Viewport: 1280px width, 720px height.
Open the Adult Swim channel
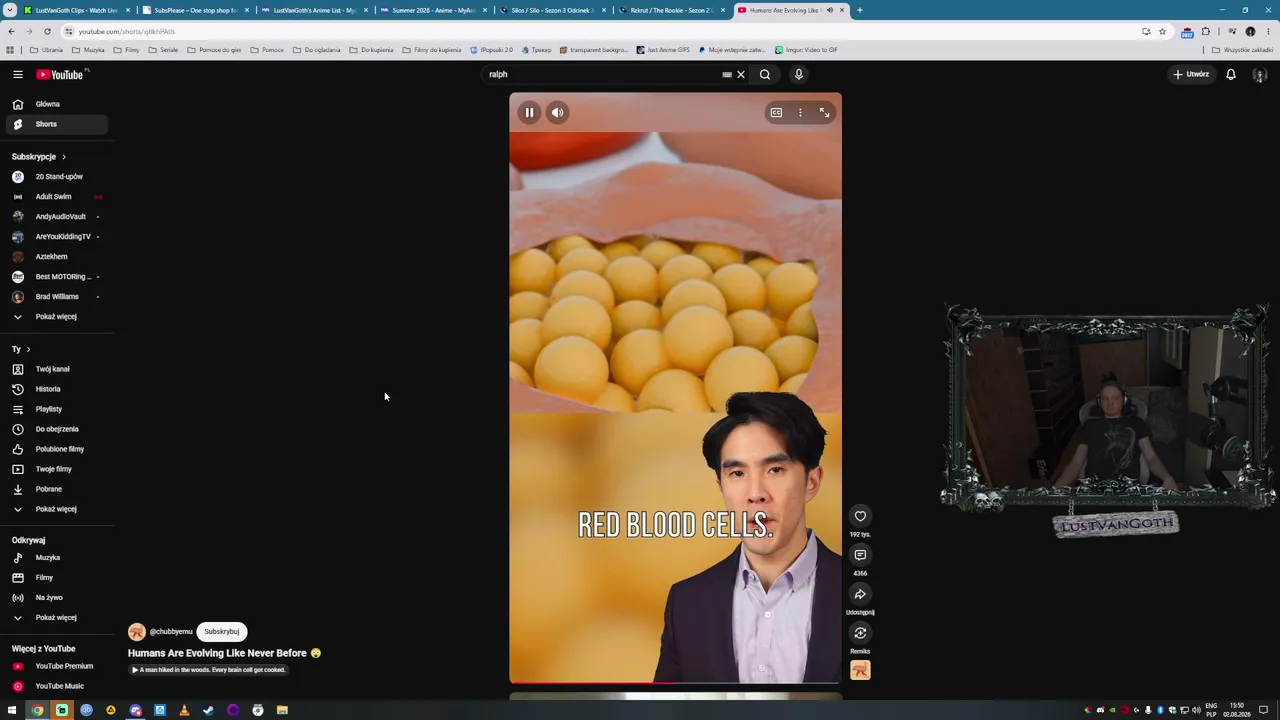(56, 197)
